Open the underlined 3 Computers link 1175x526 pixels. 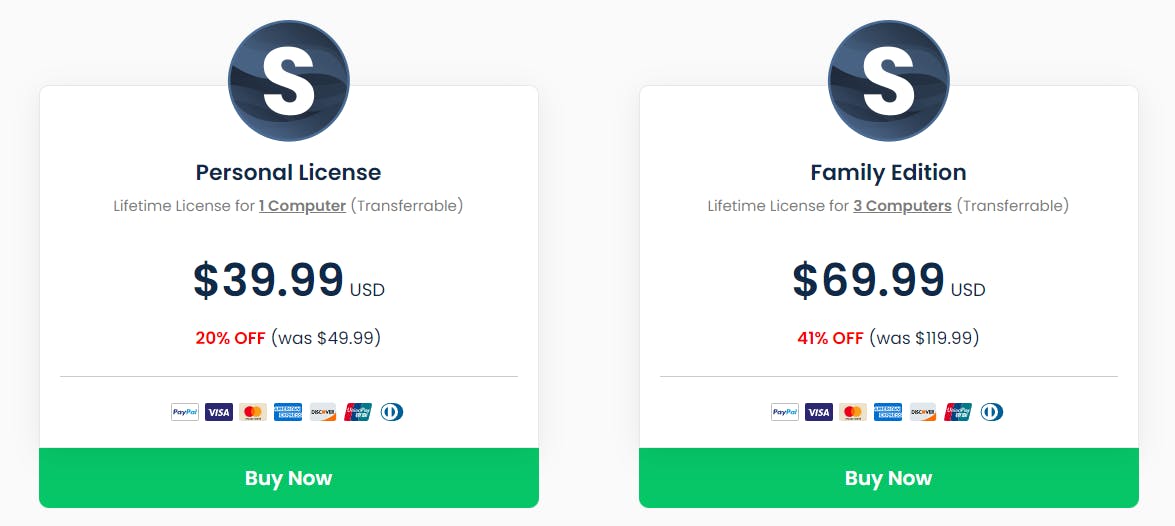[902, 205]
